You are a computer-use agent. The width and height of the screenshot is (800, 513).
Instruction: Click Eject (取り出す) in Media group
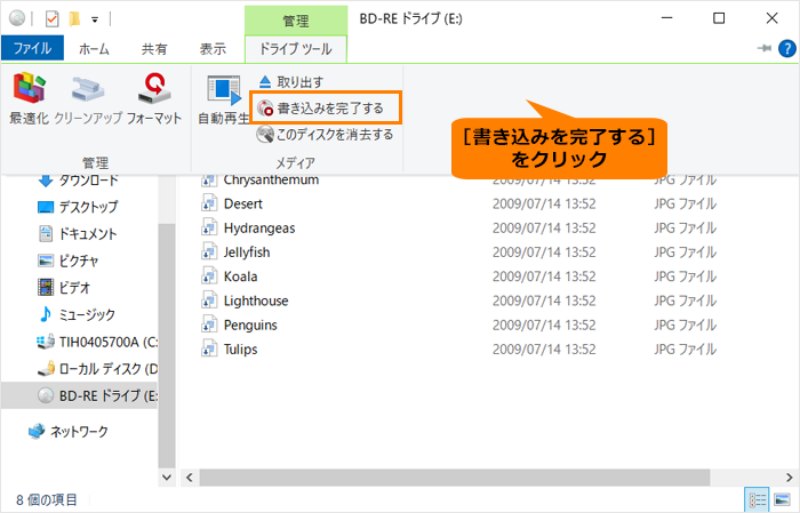coord(291,82)
